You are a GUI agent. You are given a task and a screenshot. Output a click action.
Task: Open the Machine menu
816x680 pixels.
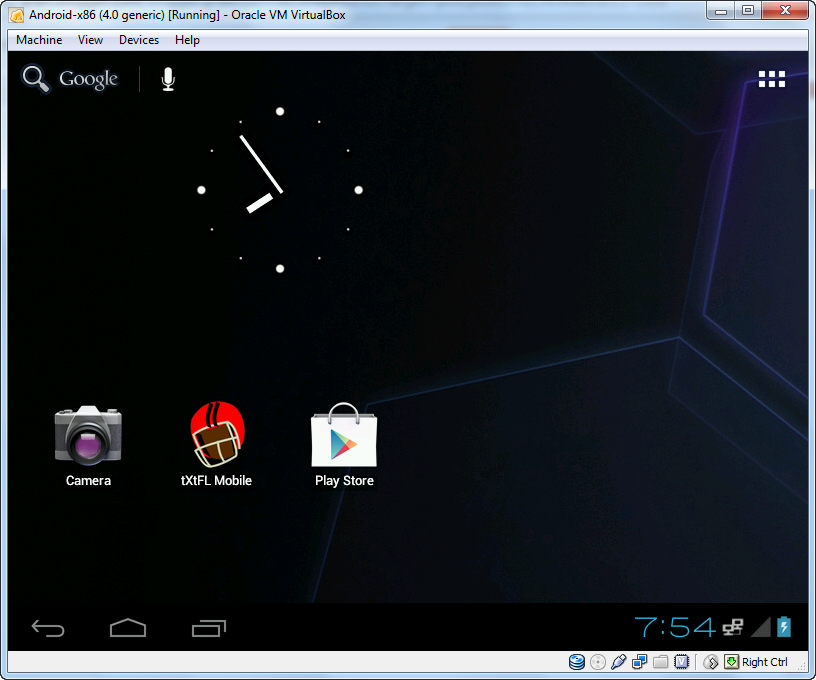point(38,40)
